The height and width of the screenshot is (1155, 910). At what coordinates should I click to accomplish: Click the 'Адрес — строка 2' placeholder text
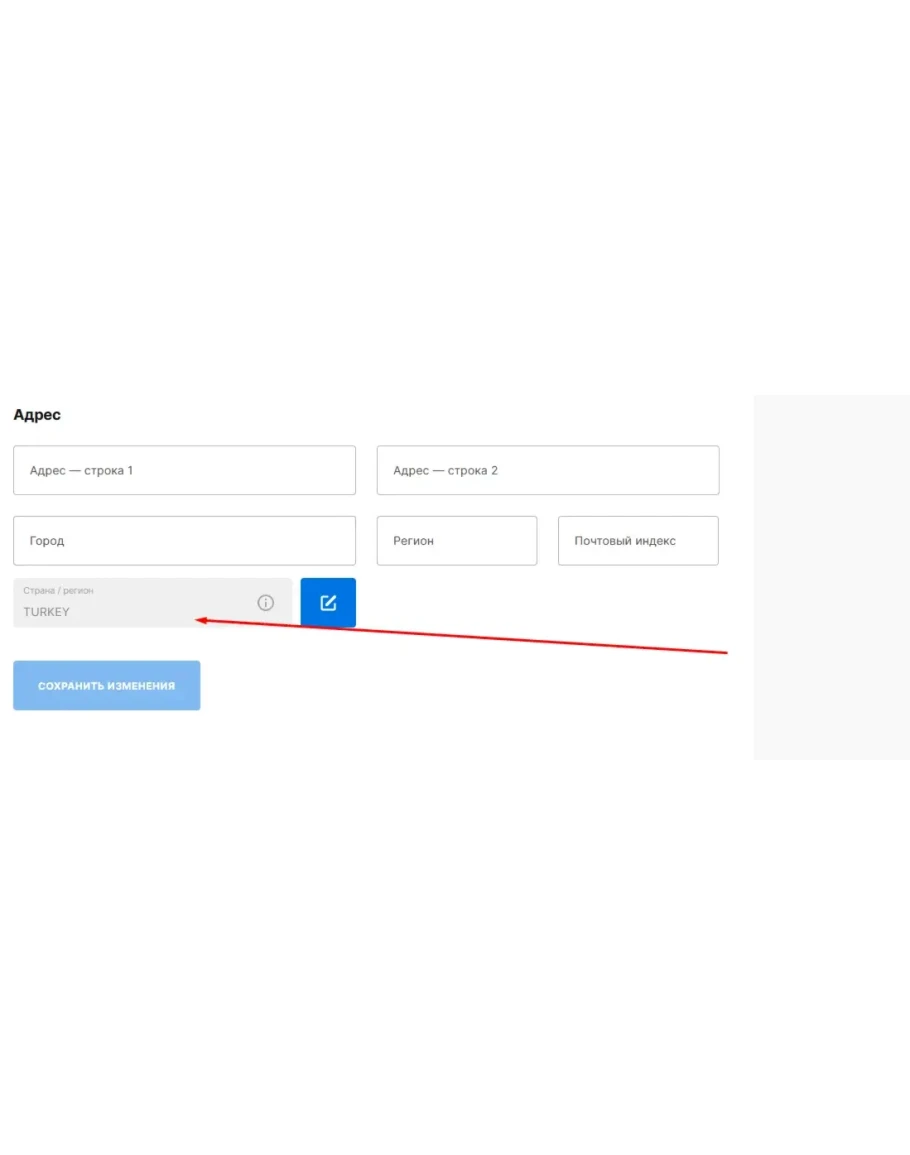click(x=445, y=470)
